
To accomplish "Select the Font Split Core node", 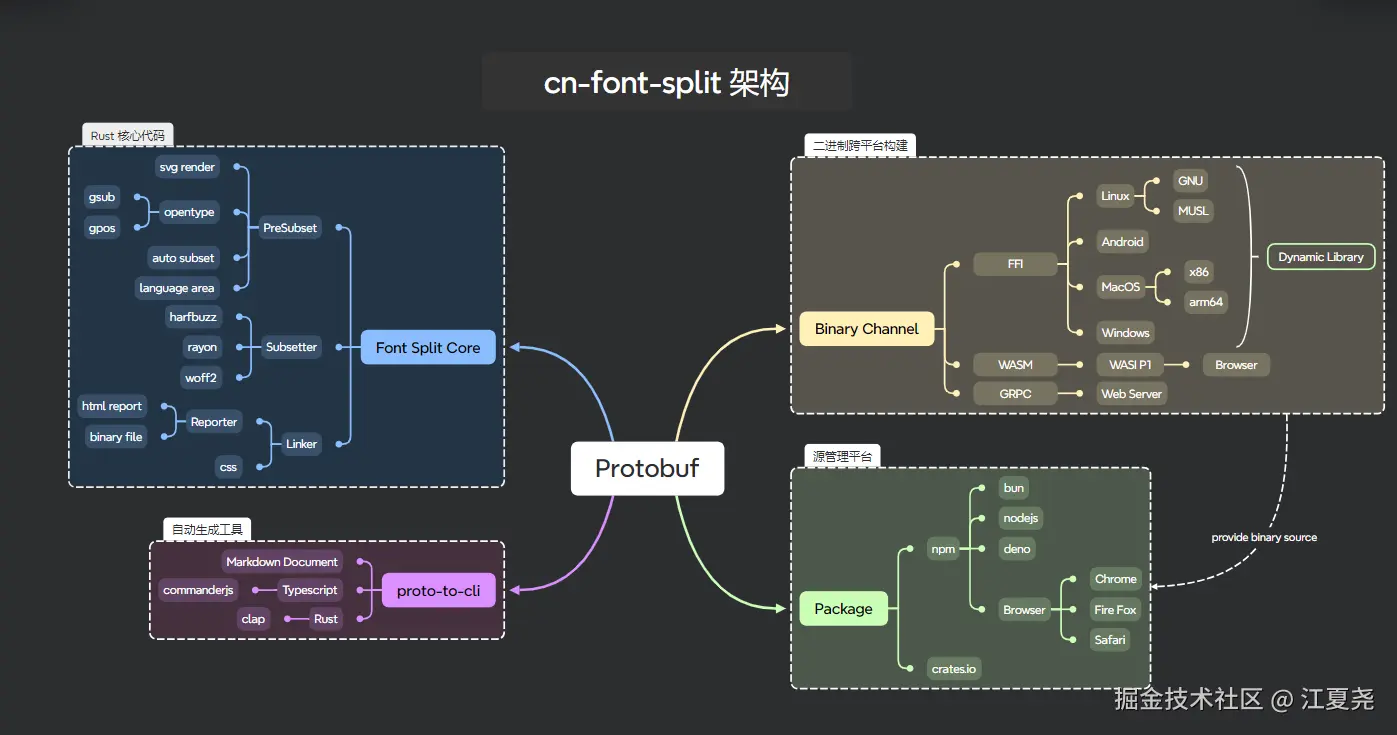I will click(x=428, y=348).
